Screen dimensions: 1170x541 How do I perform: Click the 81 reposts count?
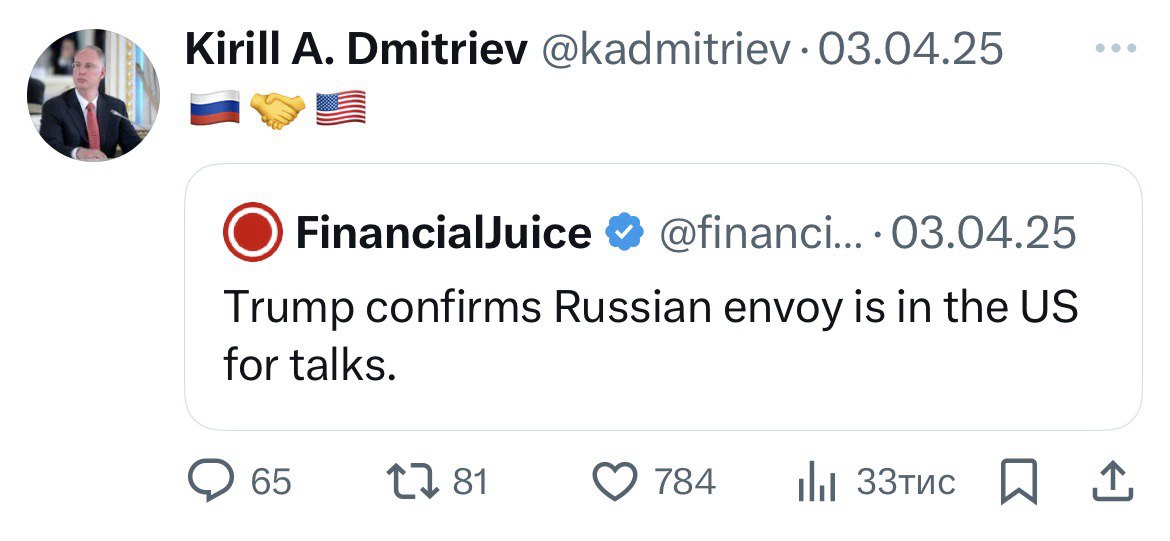(470, 482)
